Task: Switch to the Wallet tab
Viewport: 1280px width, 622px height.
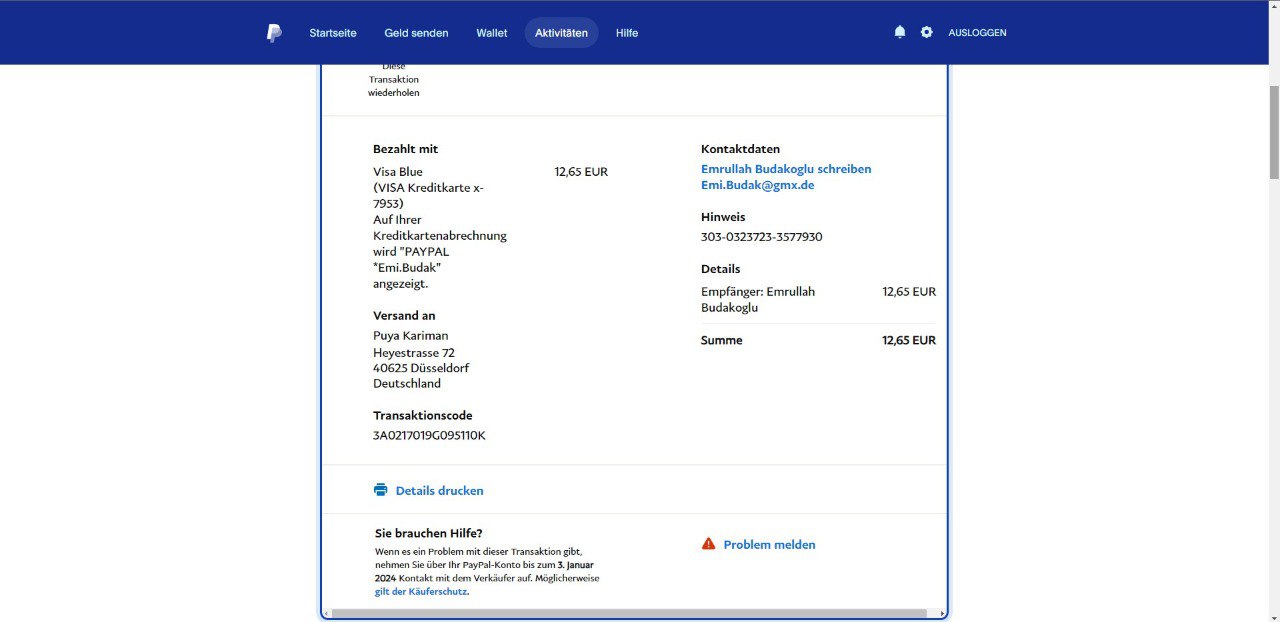Action: click(x=491, y=33)
